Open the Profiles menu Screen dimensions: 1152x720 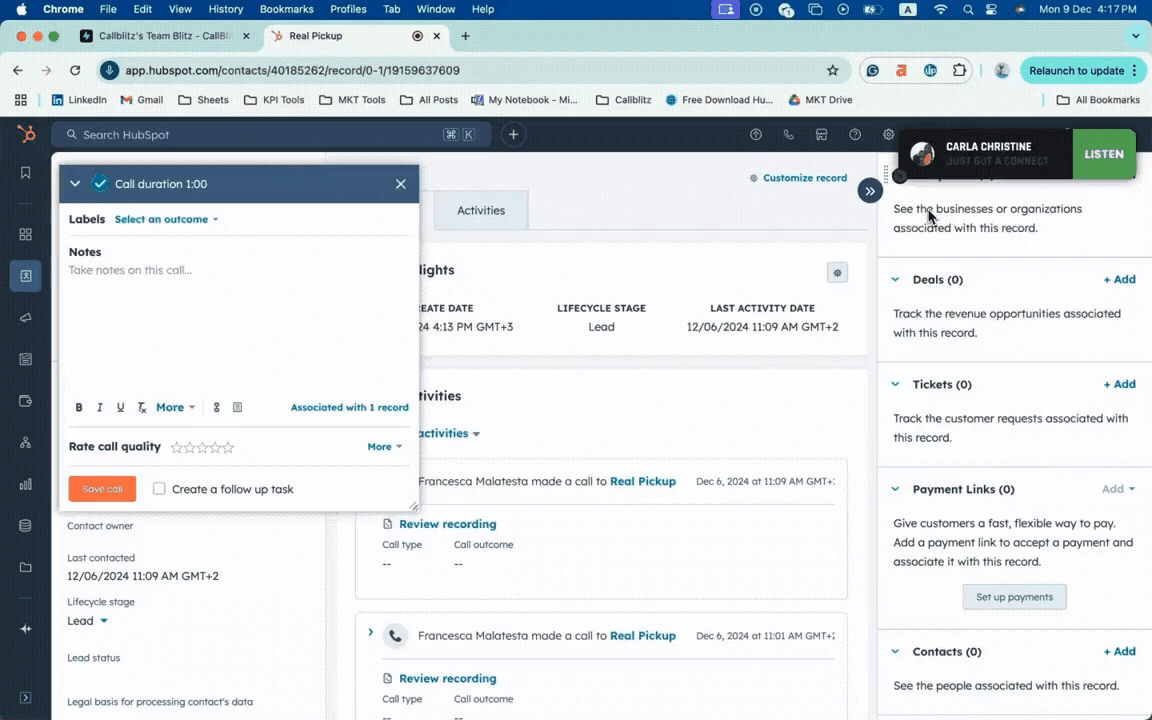click(348, 10)
